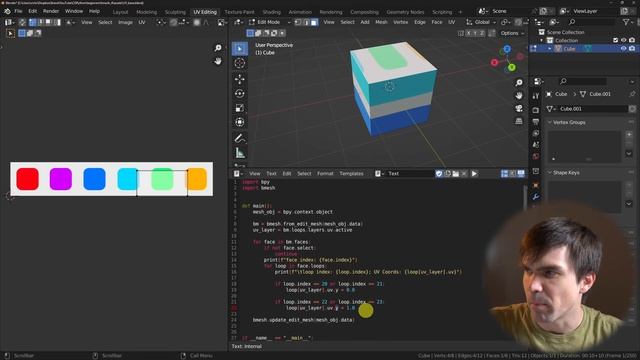Toggle the Collection exclude checkbox in the outliner
640x360 pixels.
[616, 40]
